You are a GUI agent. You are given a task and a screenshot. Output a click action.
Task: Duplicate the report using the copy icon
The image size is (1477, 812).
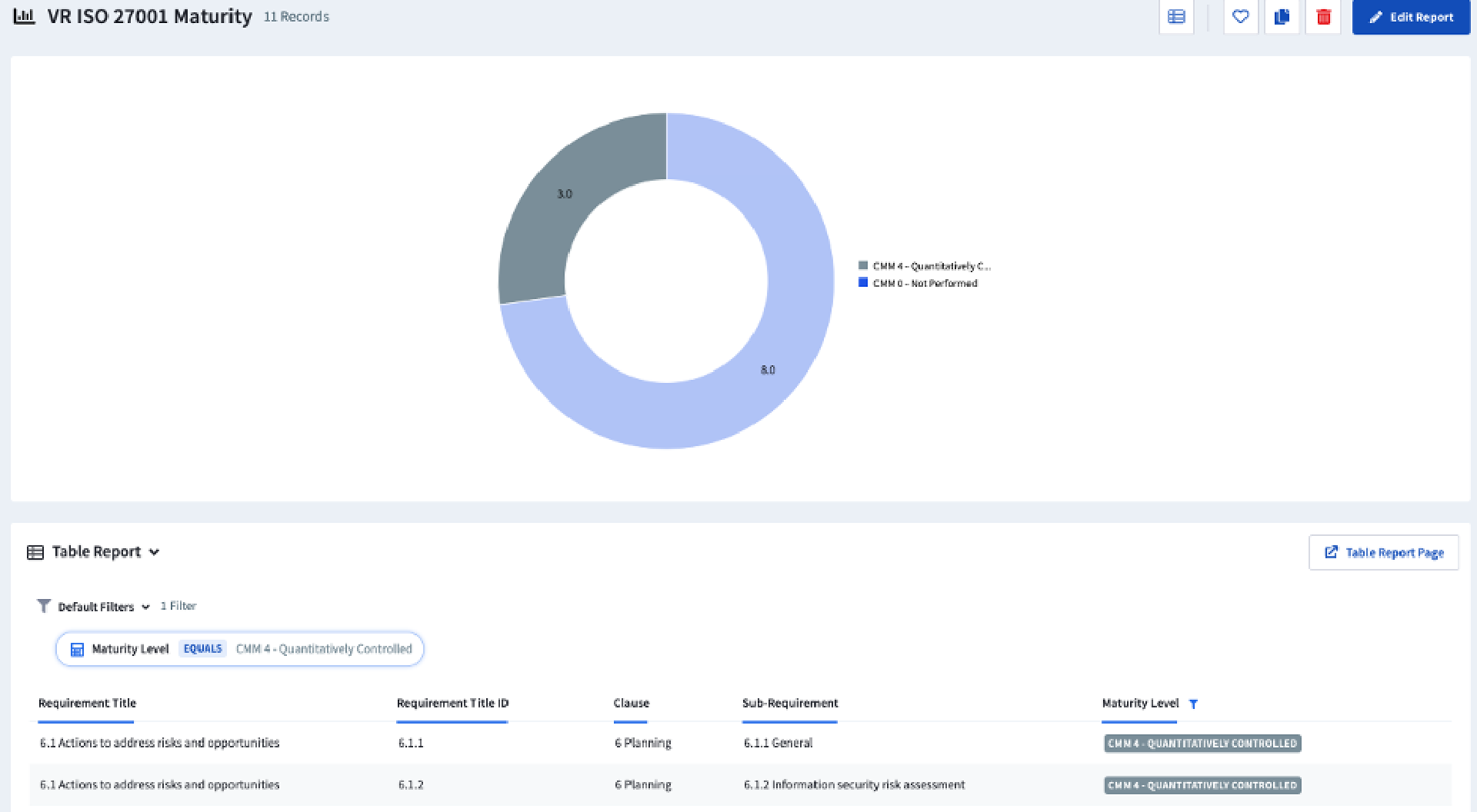1282,16
